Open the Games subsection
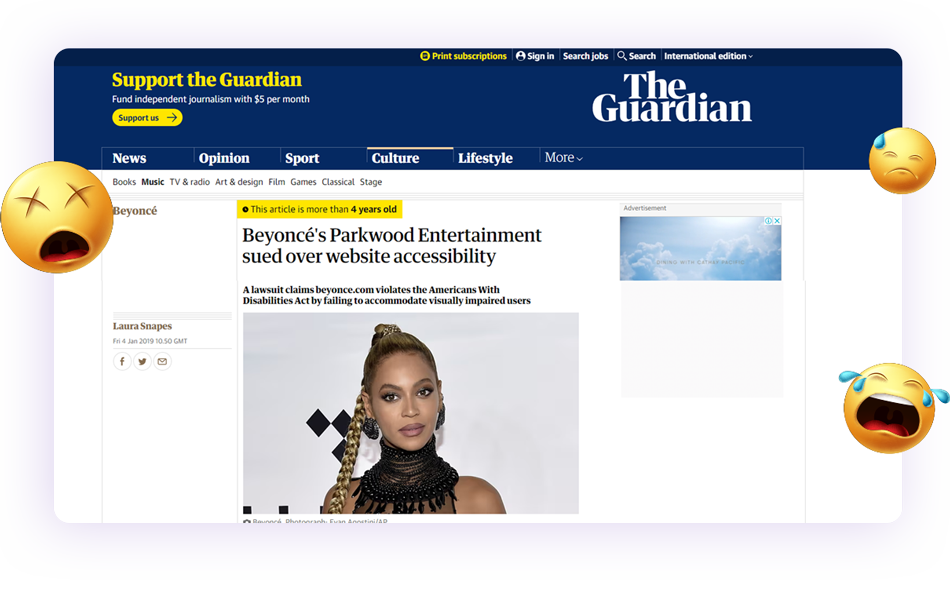Screen dimensions: 950x598 coord(303,182)
